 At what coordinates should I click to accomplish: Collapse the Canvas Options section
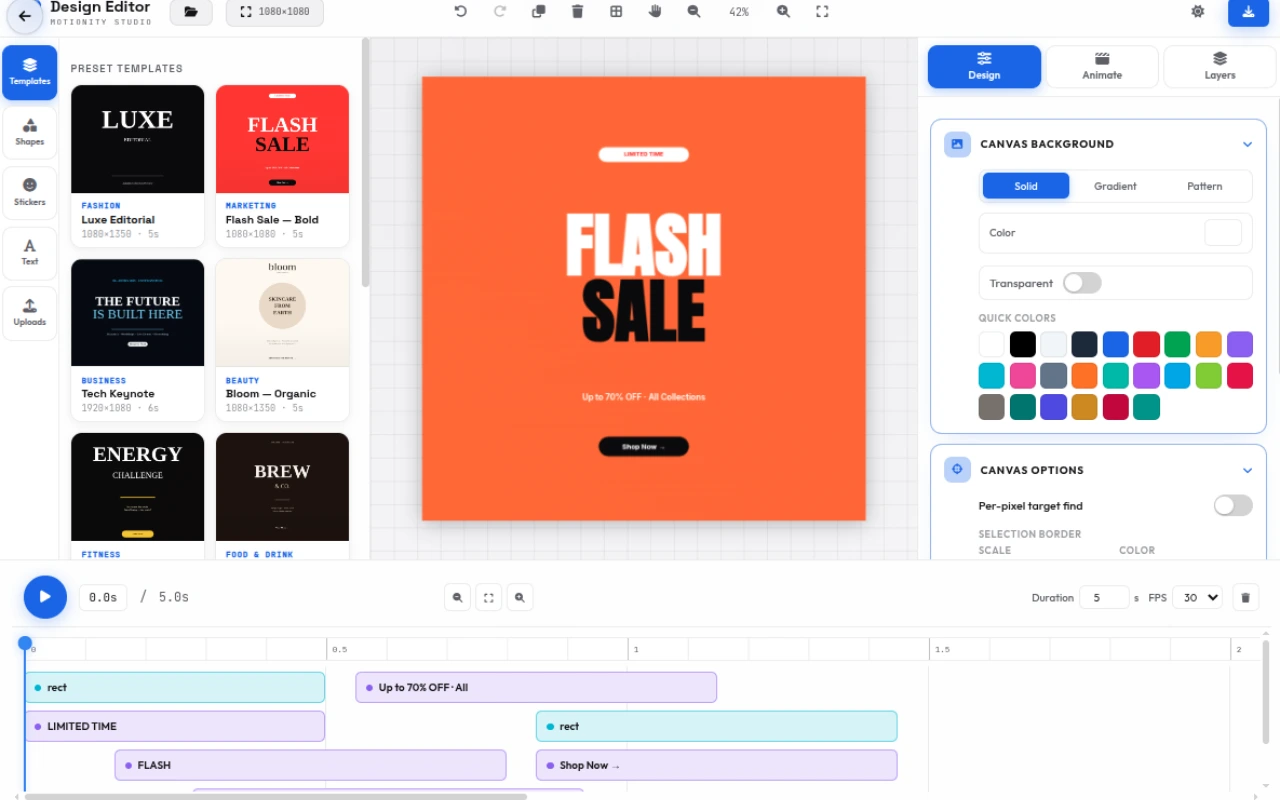1247,470
